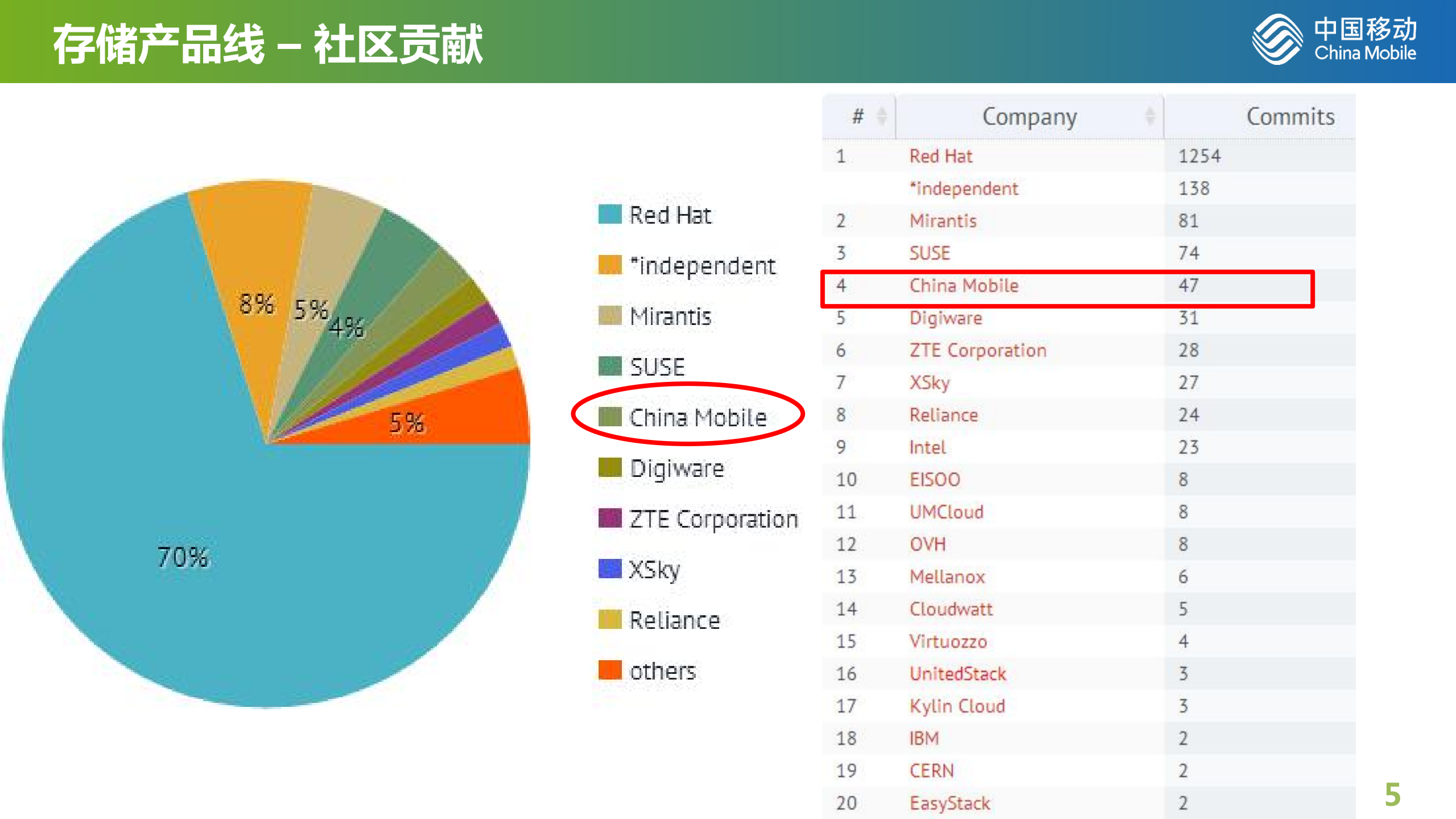
Task: Open the China Mobile table link
Action: coord(963,285)
